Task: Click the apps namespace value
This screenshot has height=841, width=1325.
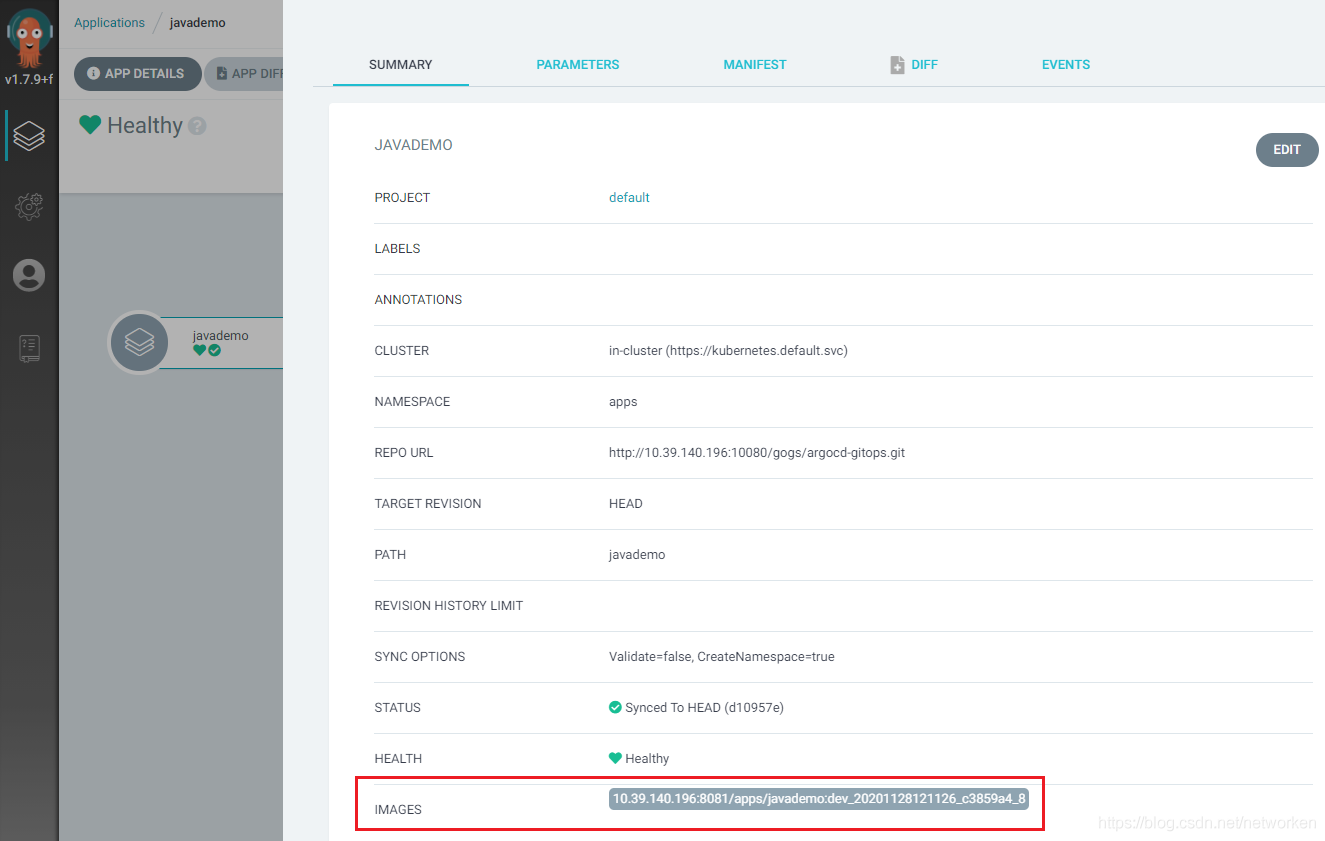Action: click(623, 401)
